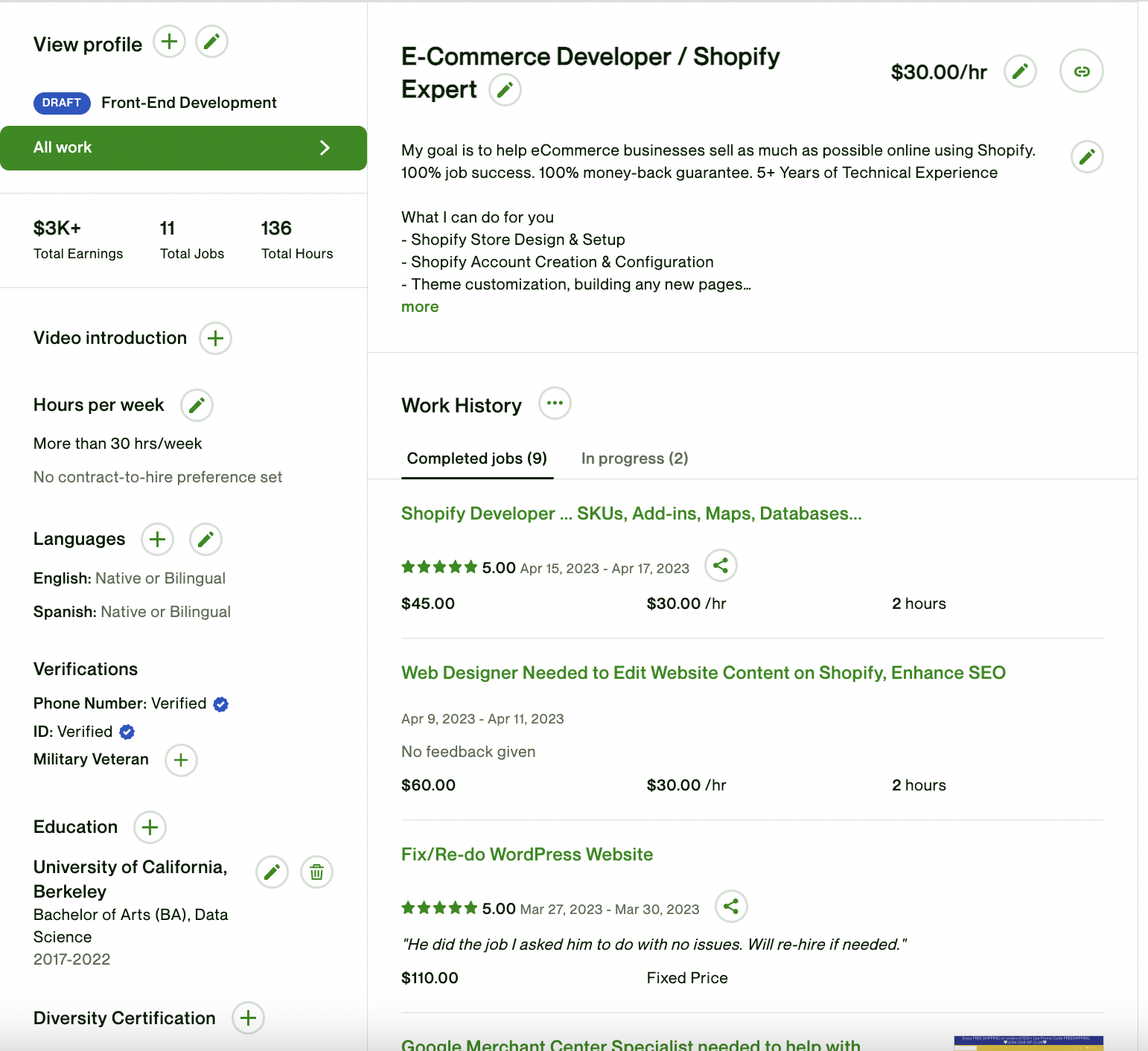Select the Completed jobs tab
The height and width of the screenshot is (1051, 1148).
pyautogui.click(x=476, y=459)
